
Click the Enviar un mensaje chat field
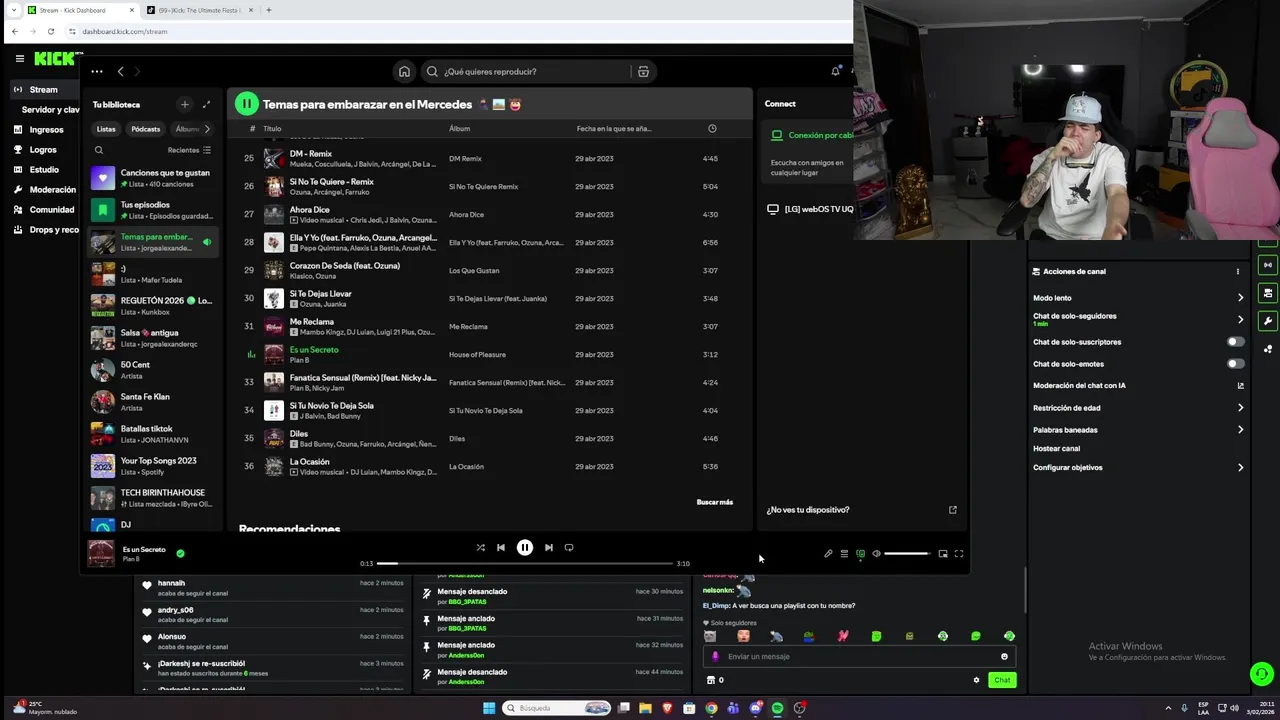click(x=858, y=656)
